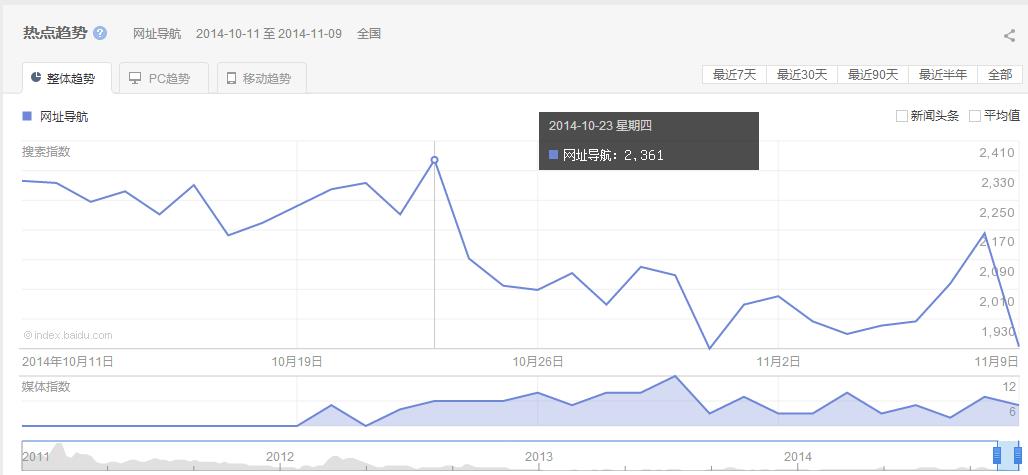Click the 2012 area in overview timeline
1028x475 pixels.
[280, 456]
